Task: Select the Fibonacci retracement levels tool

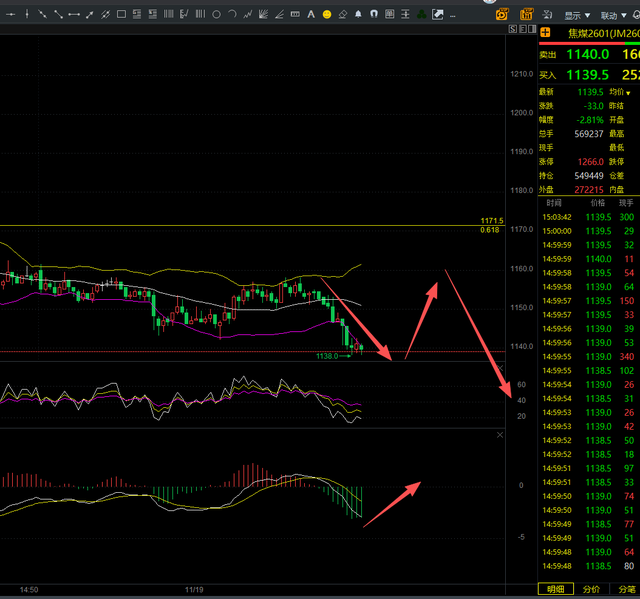Action: pyautogui.click(x=137, y=15)
